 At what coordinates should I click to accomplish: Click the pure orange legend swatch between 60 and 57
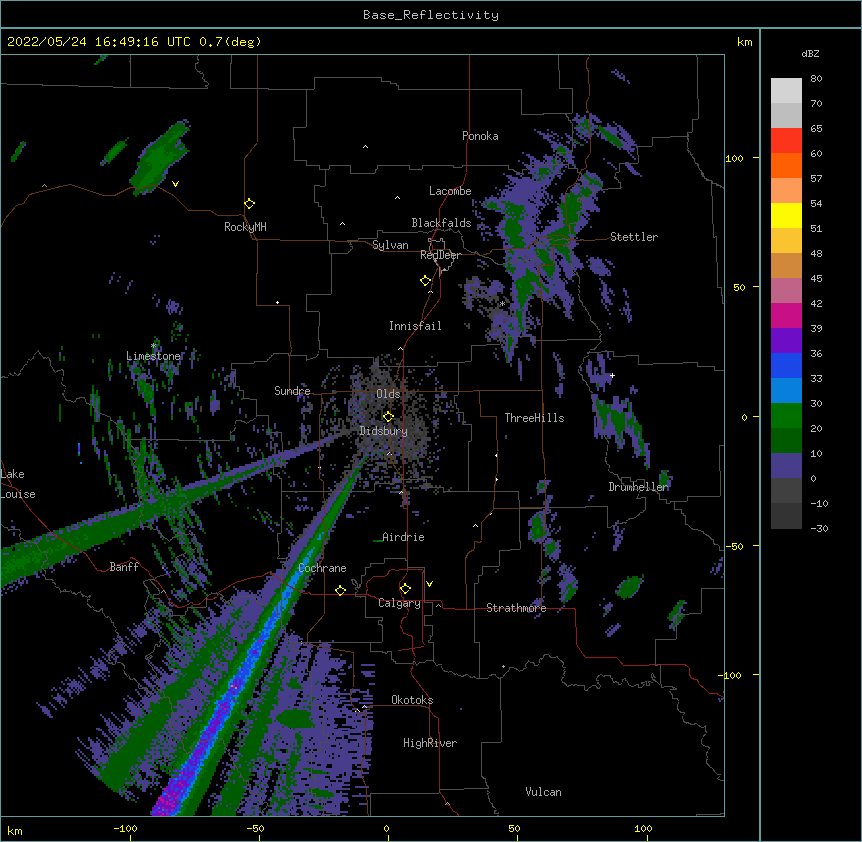786,165
